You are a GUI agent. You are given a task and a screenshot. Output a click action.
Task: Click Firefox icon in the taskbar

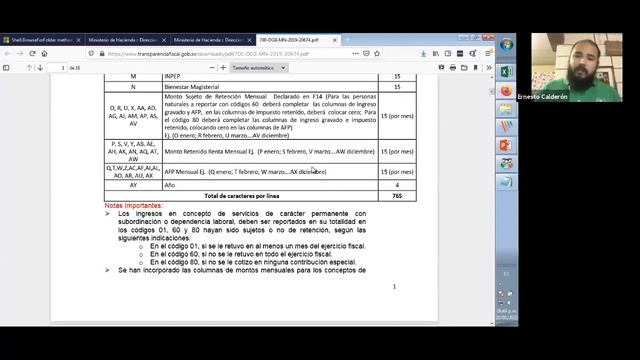tap(506, 91)
